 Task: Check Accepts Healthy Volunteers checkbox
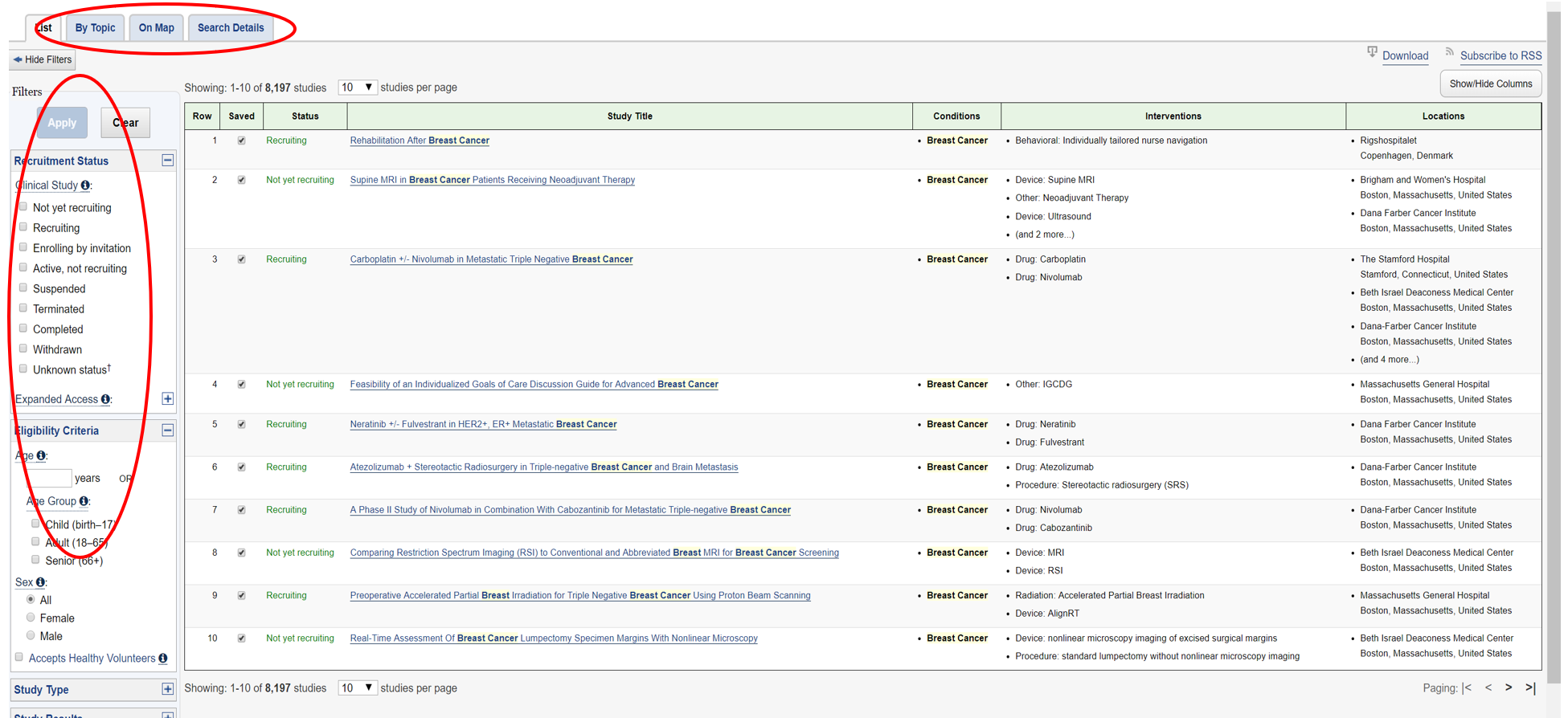click(x=19, y=657)
